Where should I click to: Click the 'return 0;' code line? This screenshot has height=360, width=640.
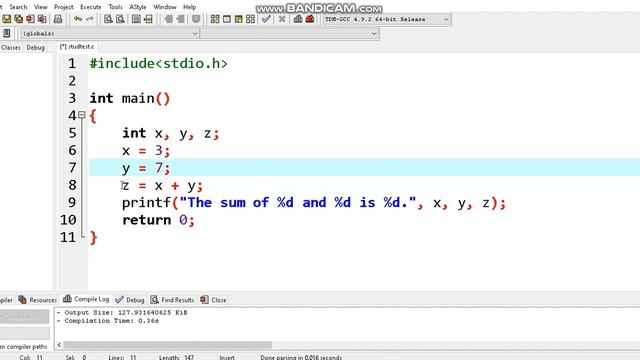158,220
